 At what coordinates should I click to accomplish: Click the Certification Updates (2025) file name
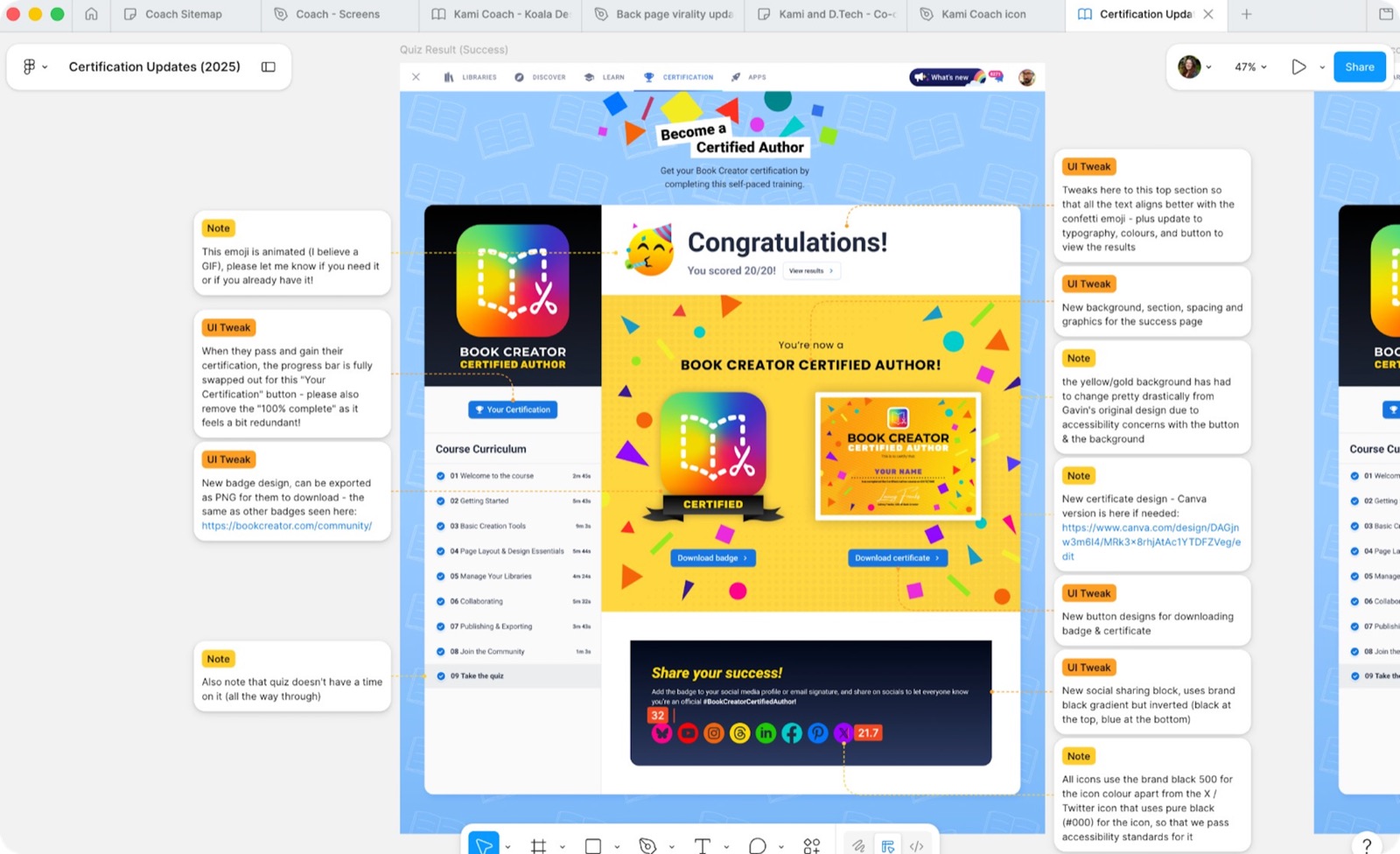point(155,66)
